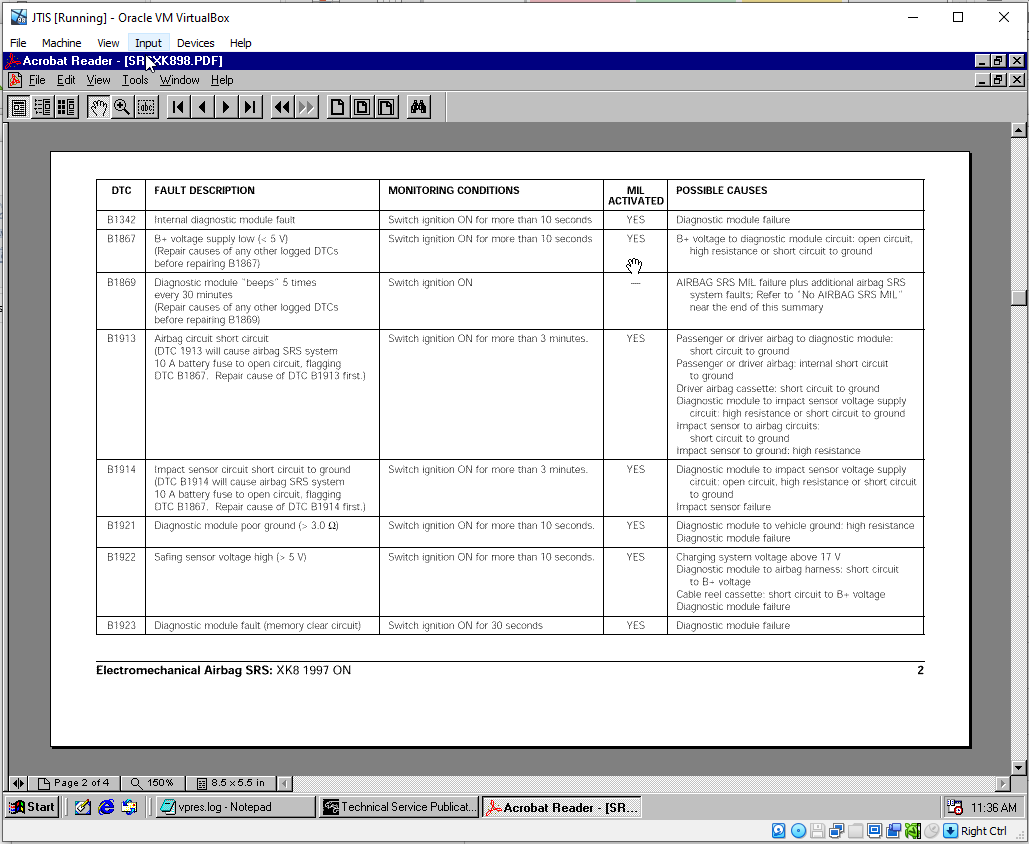Switch to page-only view mode

tap(18, 107)
